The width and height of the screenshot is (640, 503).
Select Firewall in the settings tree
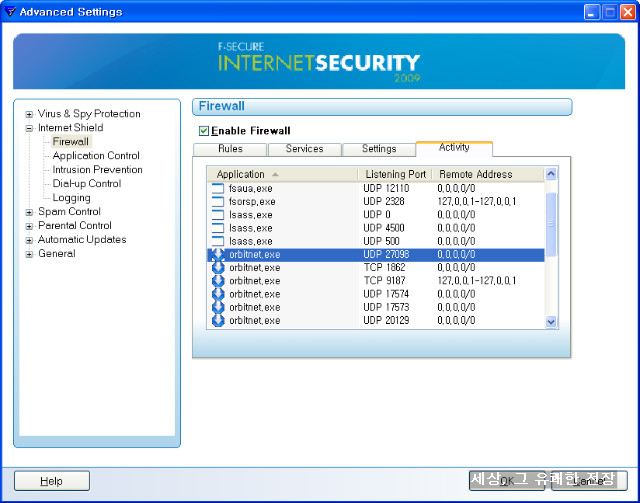point(71,142)
